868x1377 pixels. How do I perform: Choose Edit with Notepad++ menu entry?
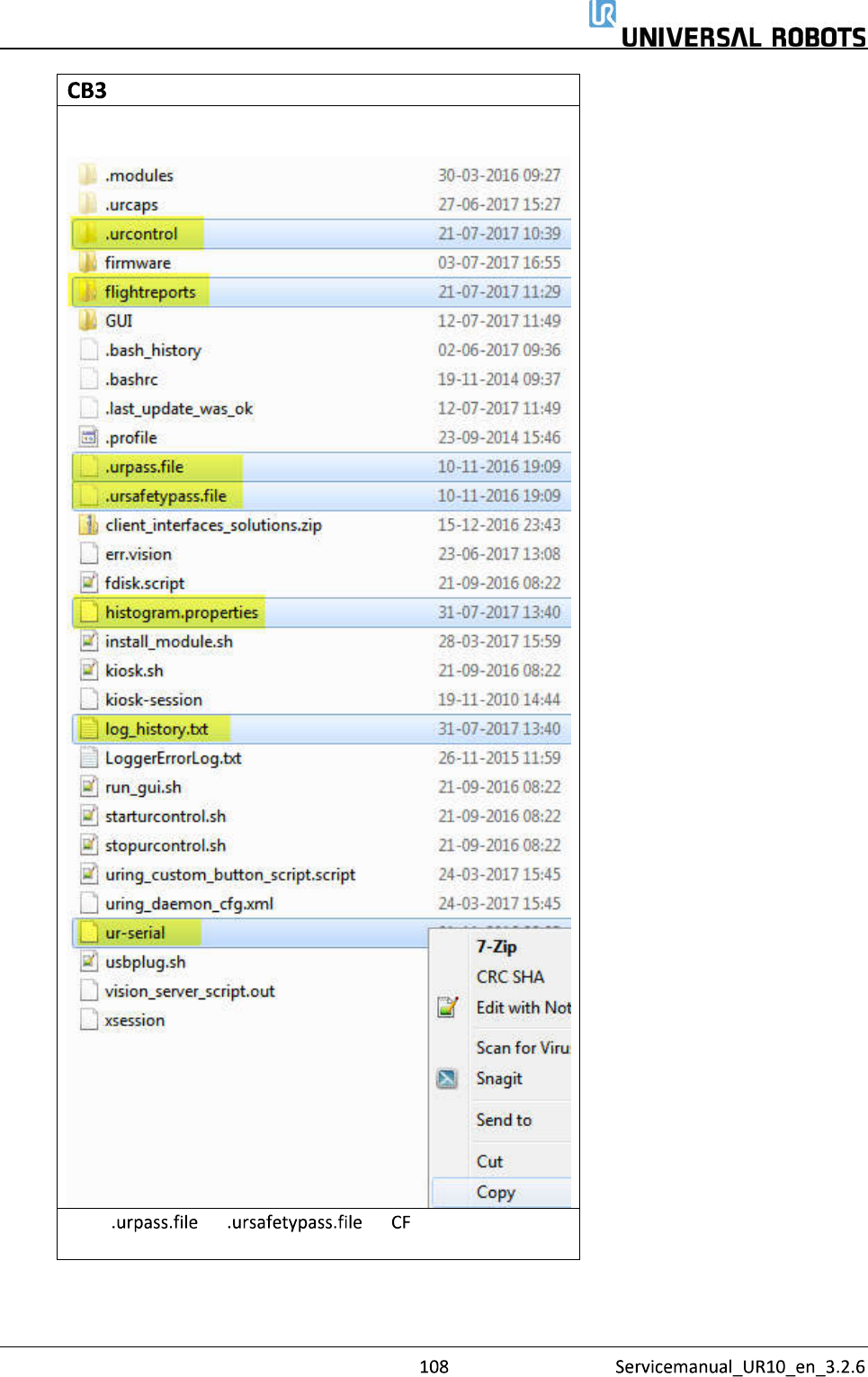pos(523,1007)
